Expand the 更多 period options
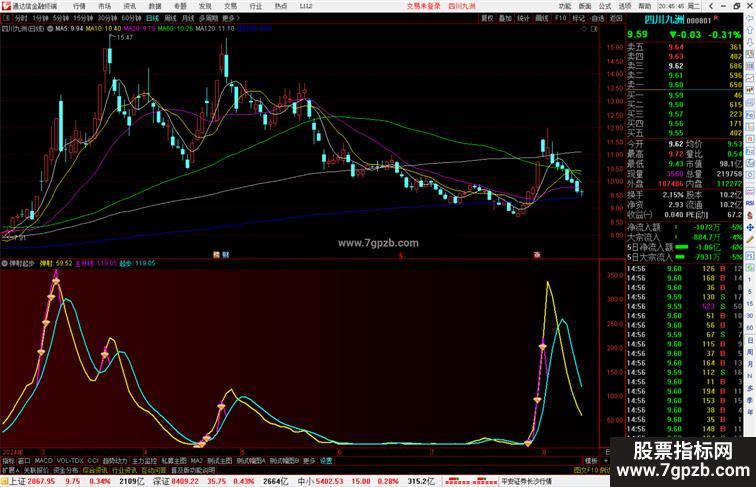The image size is (756, 487). [x=230, y=18]
